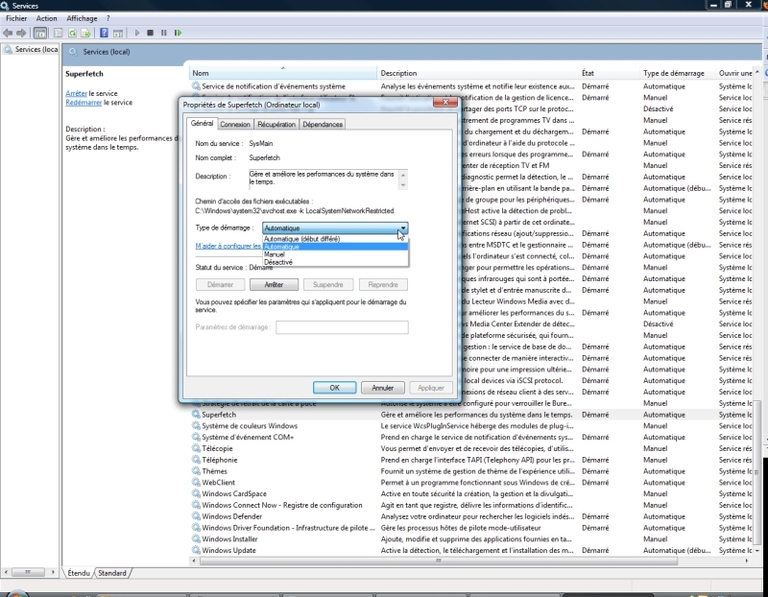
Task: Click Redémarrer le service link
Action: (84, 102)
